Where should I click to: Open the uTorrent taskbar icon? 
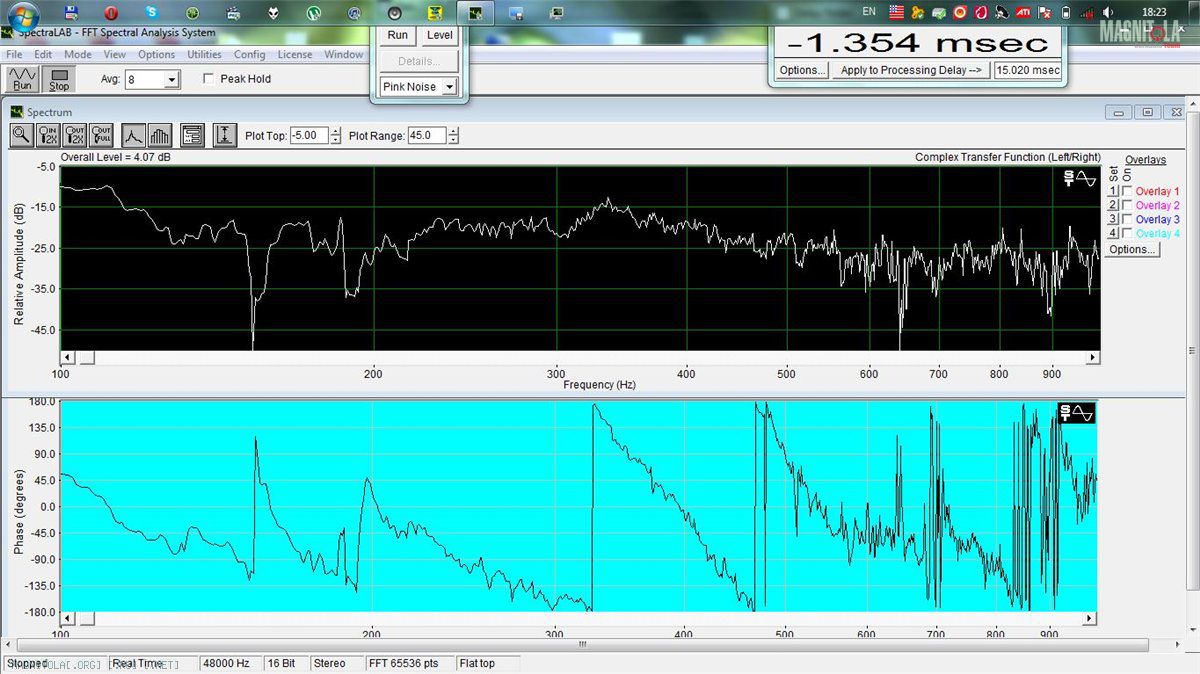(x=313, y=13)
